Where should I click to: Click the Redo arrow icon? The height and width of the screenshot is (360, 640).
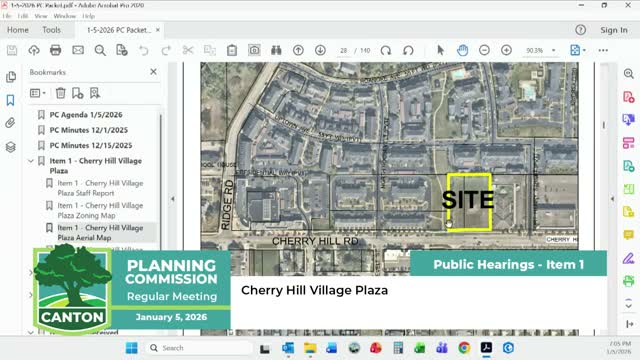[x=166, y=50]
